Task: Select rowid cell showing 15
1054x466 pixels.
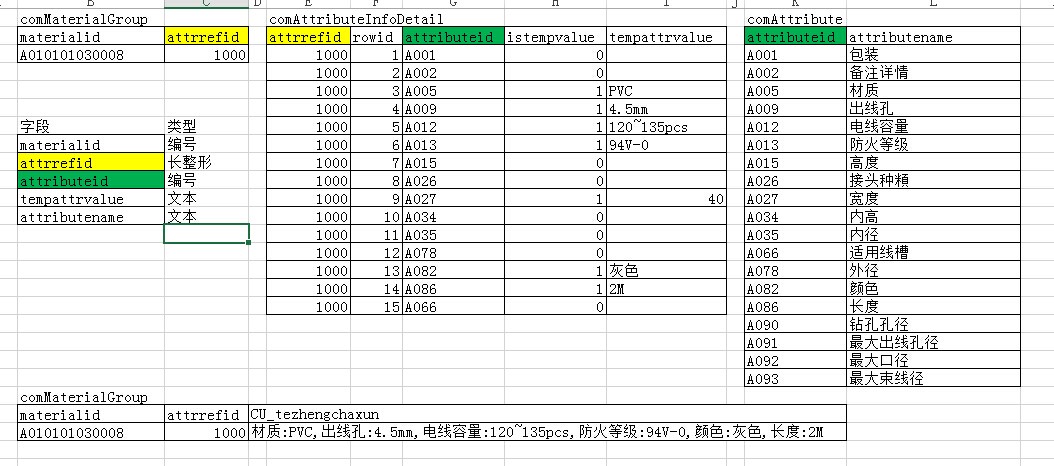Action: (x=376, y=307)
